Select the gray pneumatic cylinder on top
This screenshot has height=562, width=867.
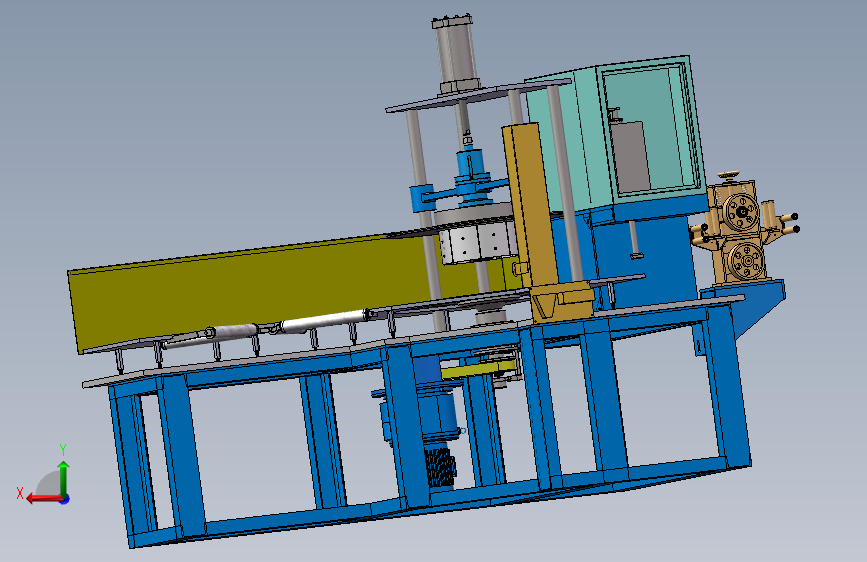coord(456,54)
